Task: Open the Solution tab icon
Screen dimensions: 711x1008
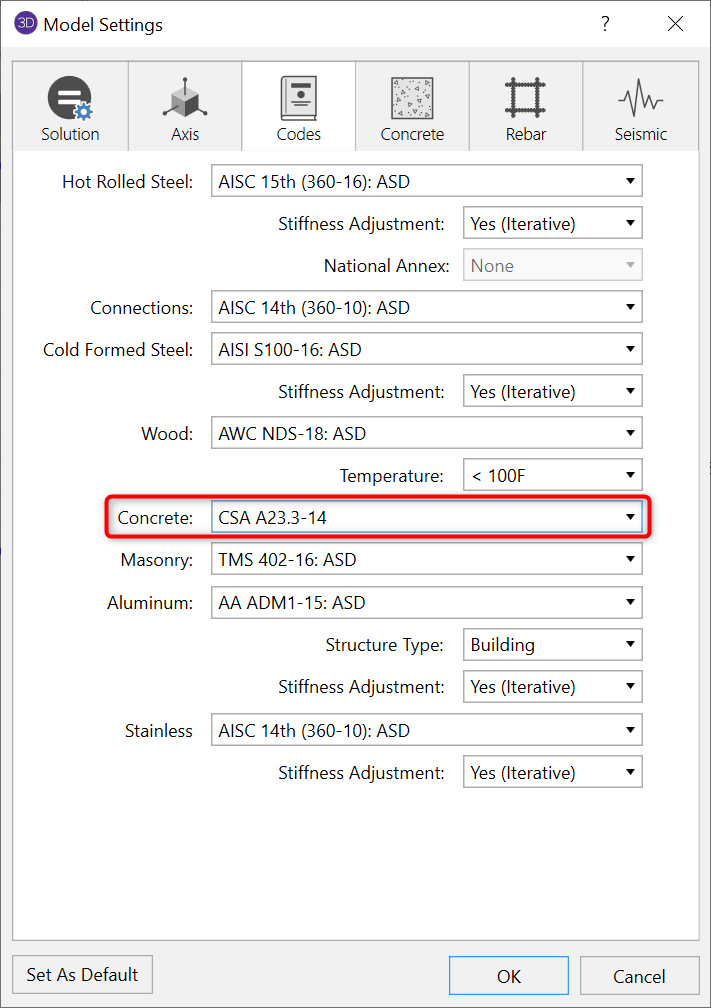Action: pyautogui.click(x=70, y=100)
